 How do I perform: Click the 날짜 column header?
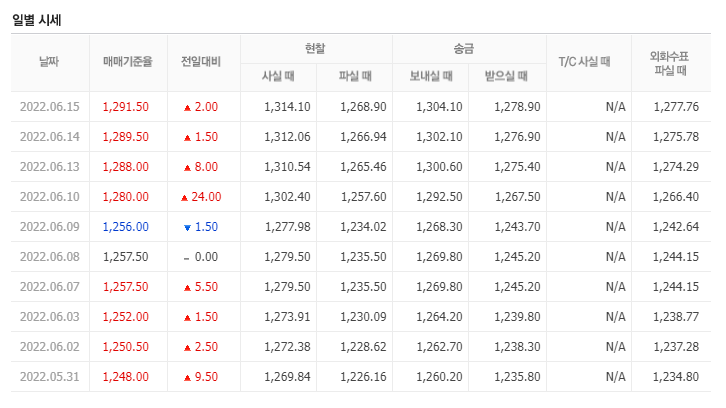pos(49,62)
